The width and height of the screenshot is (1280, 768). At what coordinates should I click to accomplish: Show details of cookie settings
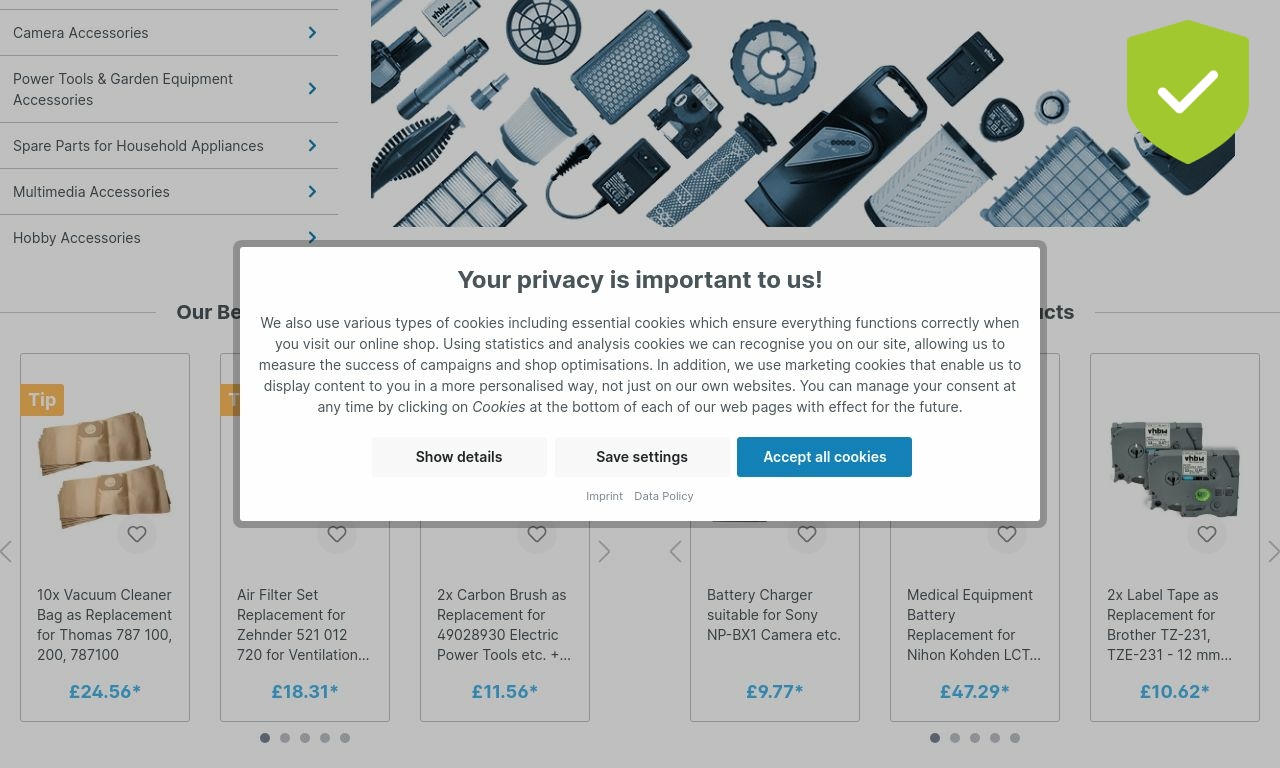coord(459,457)
